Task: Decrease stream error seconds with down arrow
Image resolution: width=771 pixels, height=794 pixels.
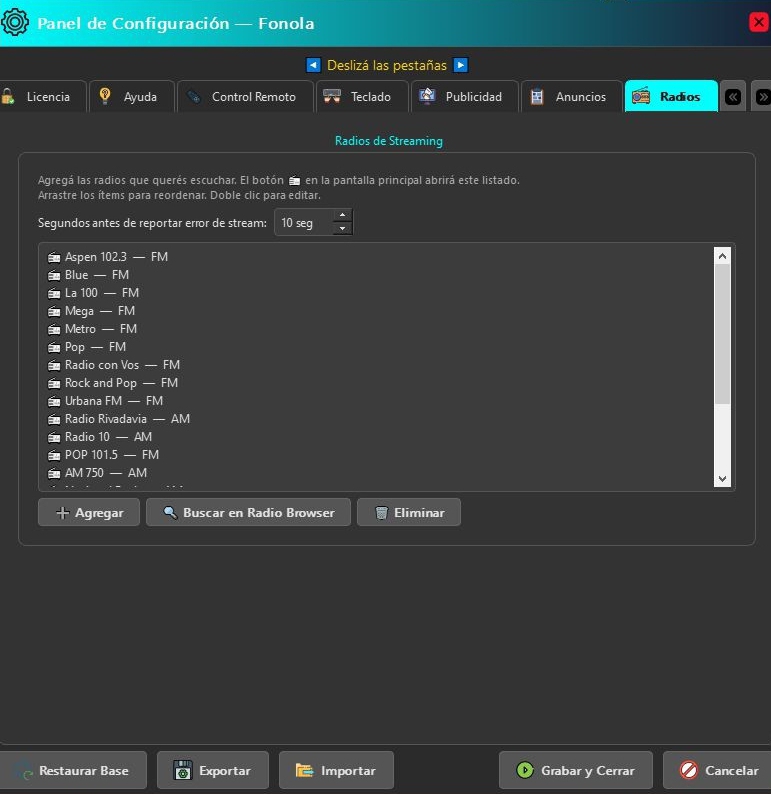Action: 343,228
